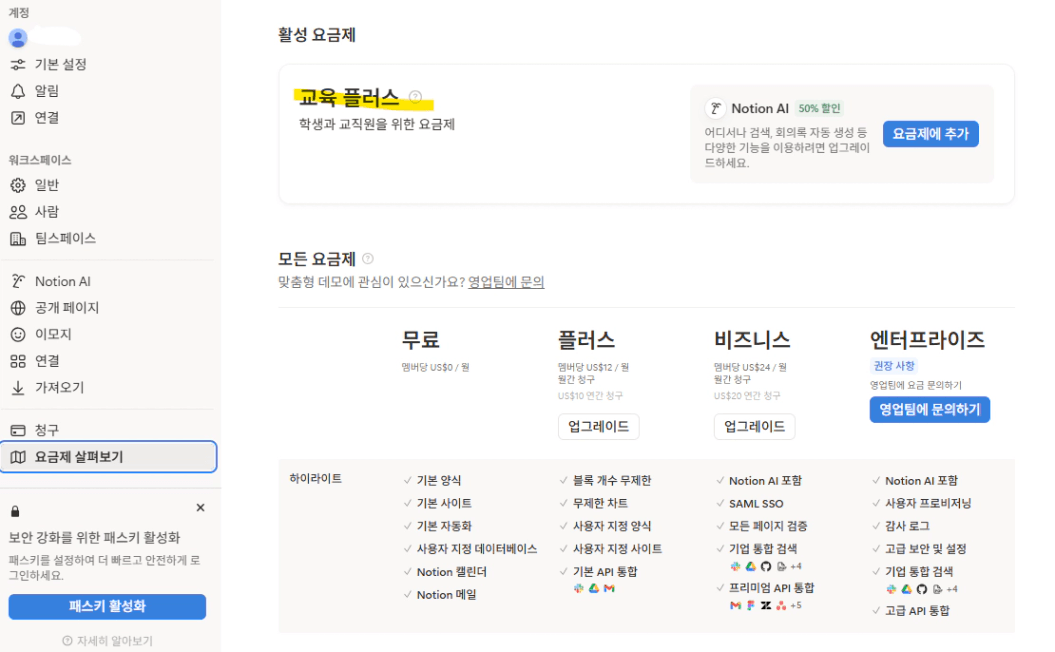1055x652 pixels.
Task: Click the 고급 API 통합 feature
Action: (x=911, y=611)
